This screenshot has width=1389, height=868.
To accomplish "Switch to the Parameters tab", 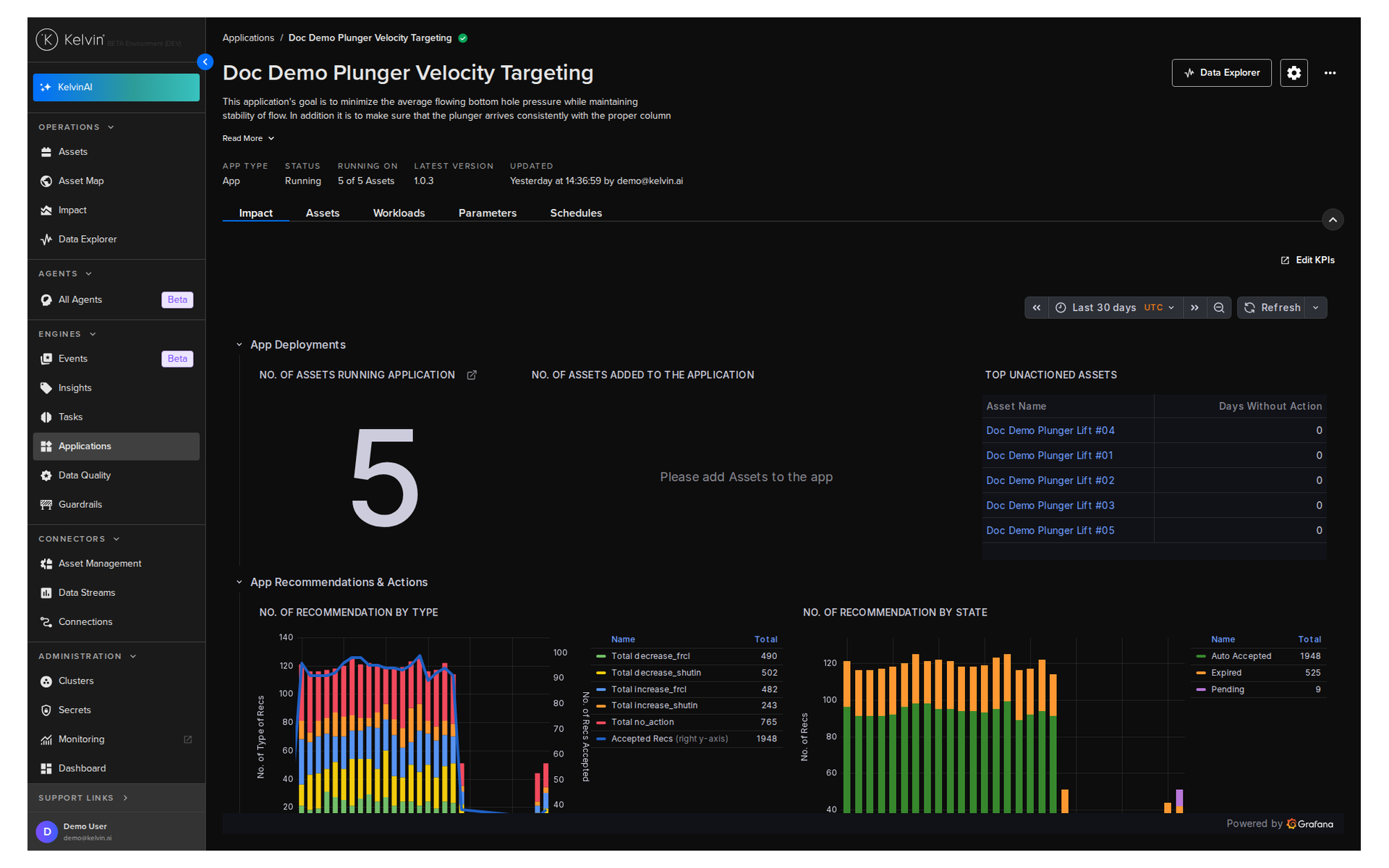I will [488, 213].
